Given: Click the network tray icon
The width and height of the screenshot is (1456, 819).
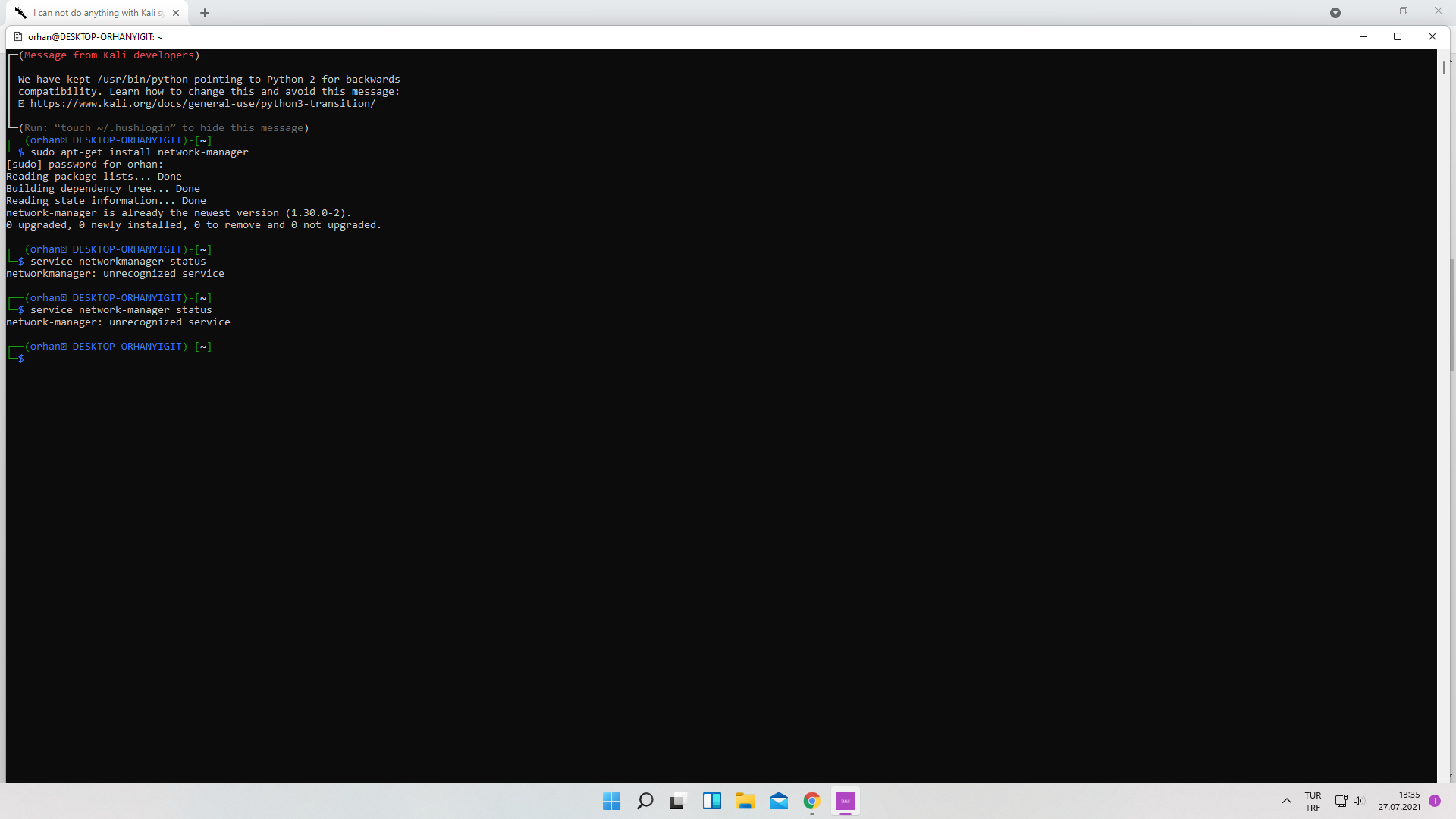Looking at the screenshot, I should [1341, 801].
